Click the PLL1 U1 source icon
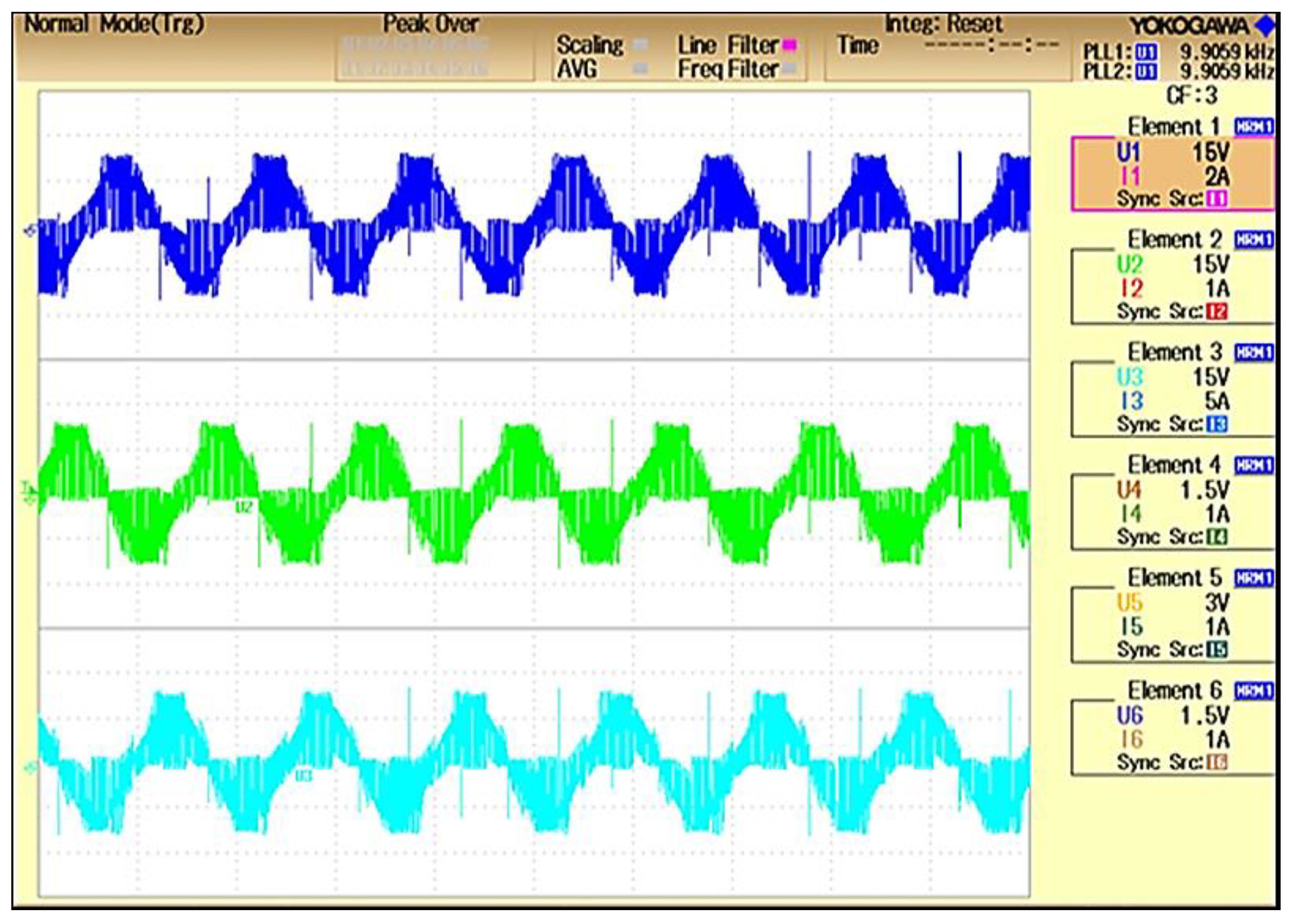The width and height of the screenshot is (1295, 924). (x=1146, y=53)
